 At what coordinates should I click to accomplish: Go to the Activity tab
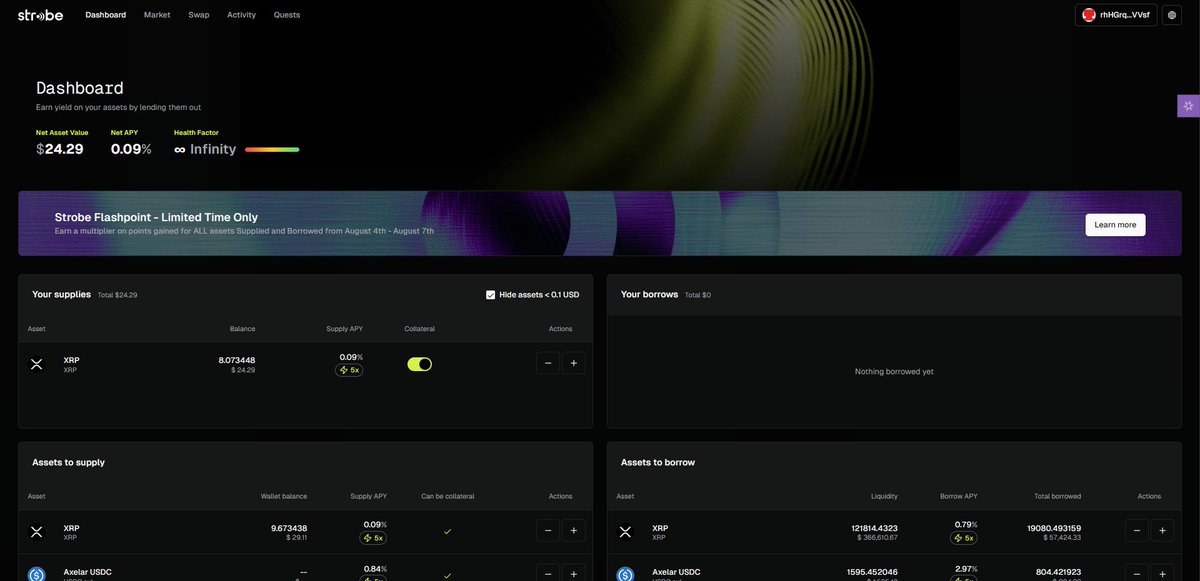tap(241, 15)
